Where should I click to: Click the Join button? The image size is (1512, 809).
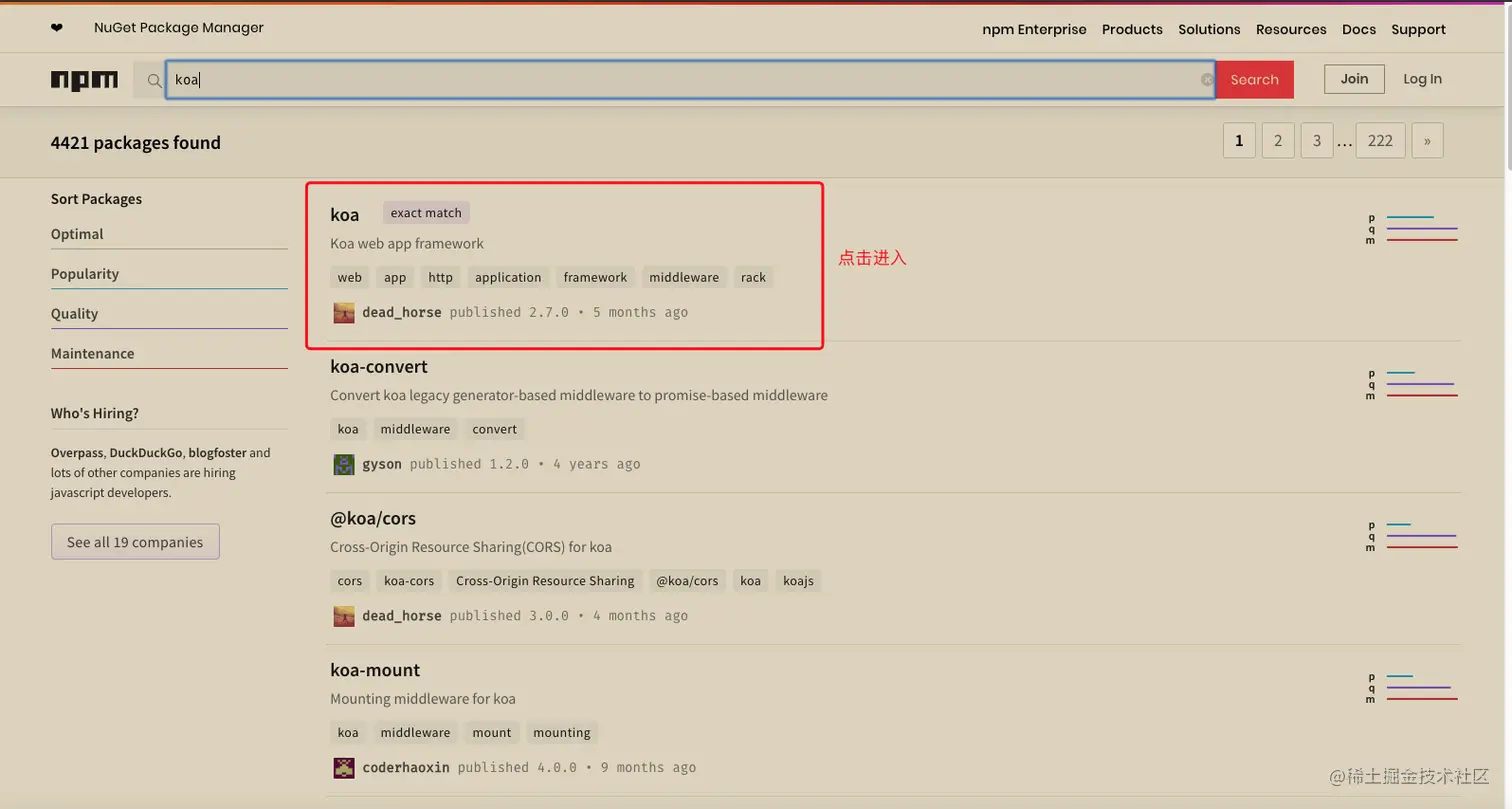click(x=1354, y=79)
